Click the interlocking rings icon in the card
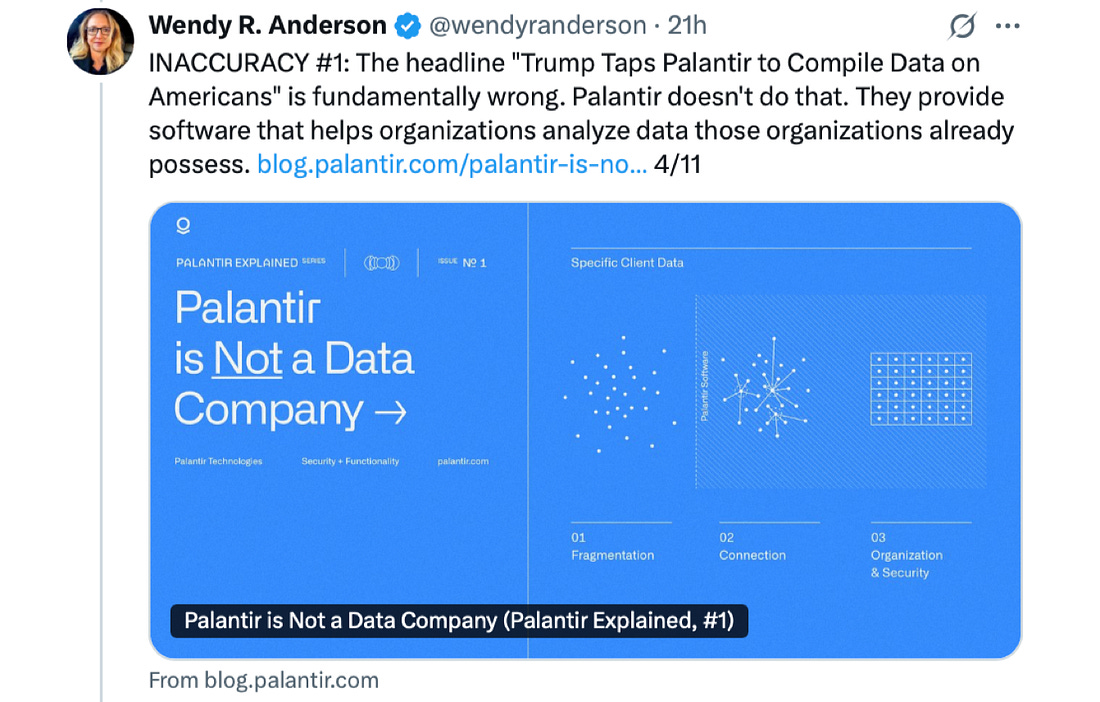This screenshot has height=702, width=1100. tap(381, 263)
